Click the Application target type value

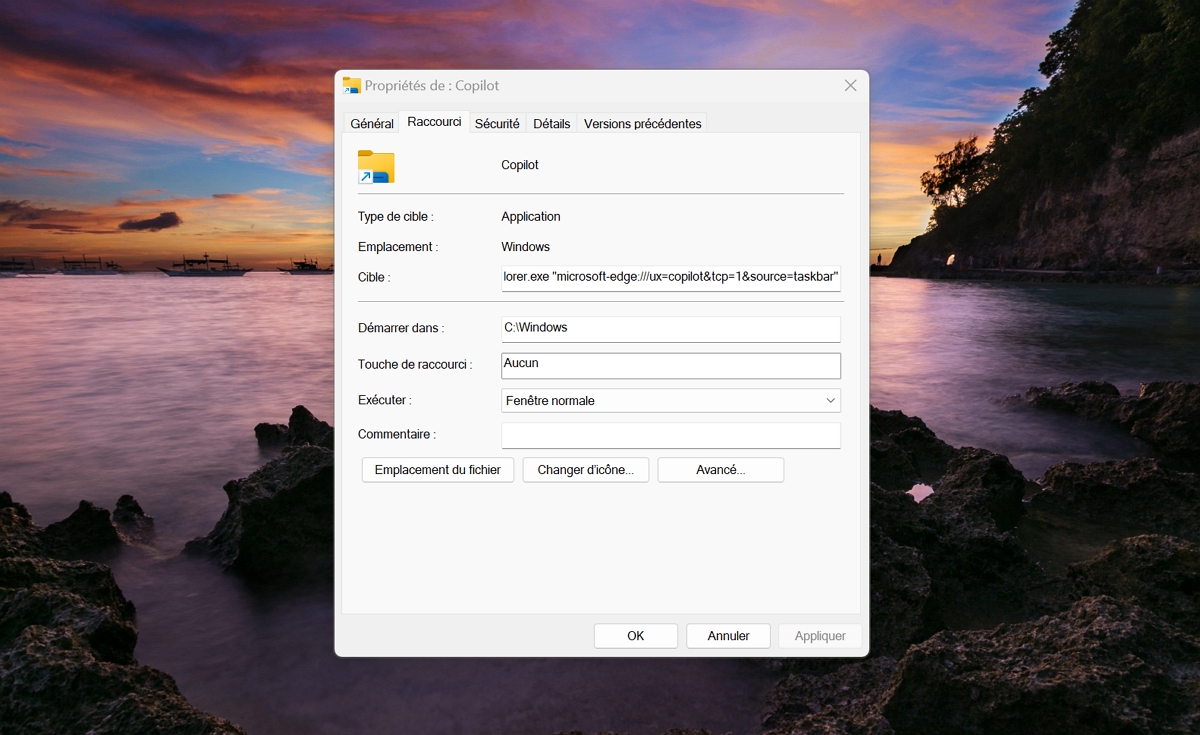point(531,217)
